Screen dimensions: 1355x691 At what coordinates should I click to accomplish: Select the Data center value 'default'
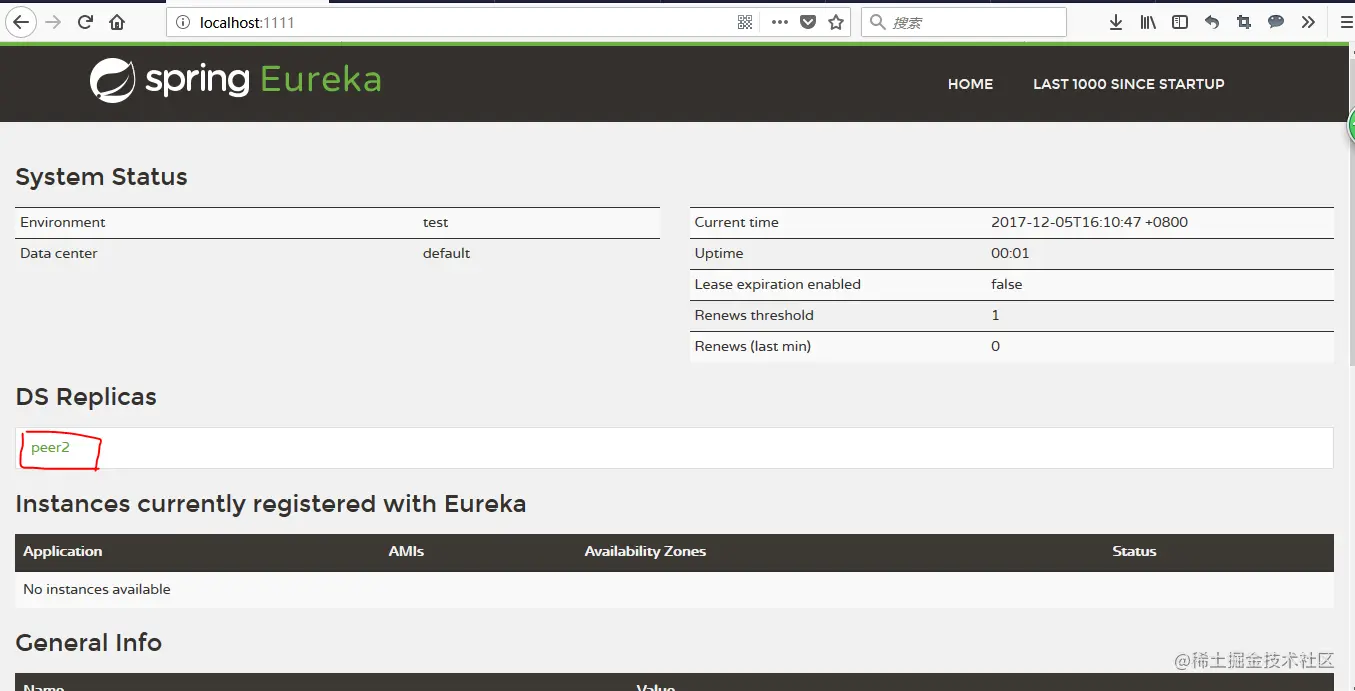pos(446,253)
